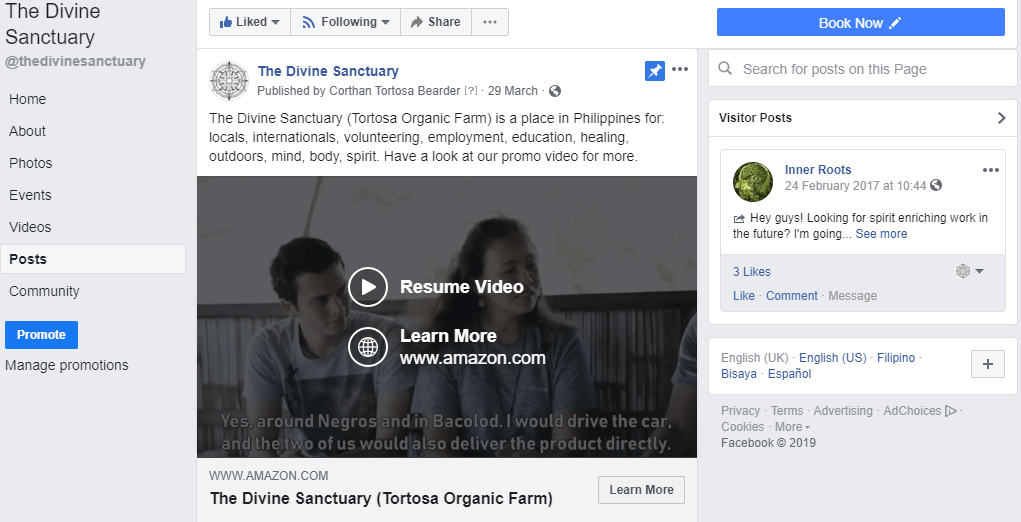Click the globe icon beside Learn More
The image size is (1021, 522).
tap(368, 347)
